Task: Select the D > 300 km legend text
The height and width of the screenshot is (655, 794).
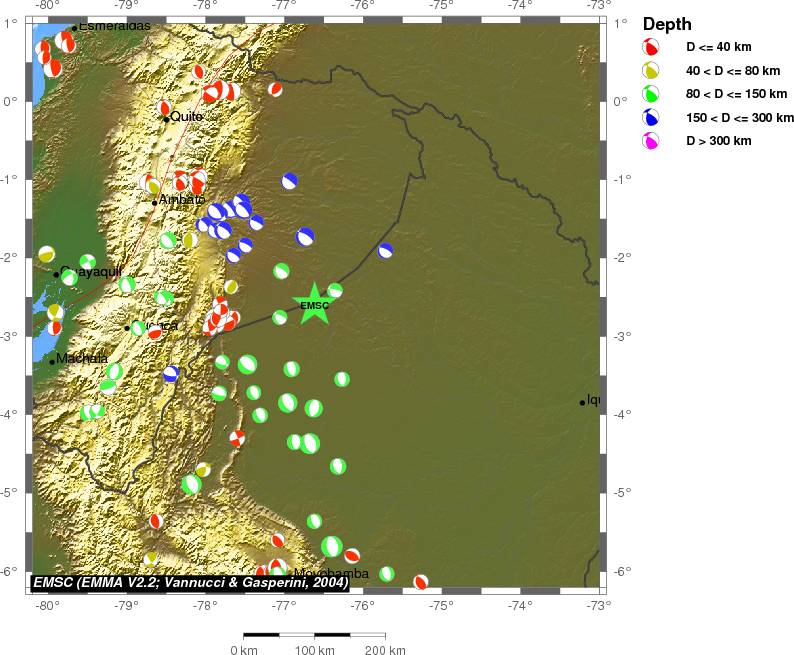Action: (717, 141)
